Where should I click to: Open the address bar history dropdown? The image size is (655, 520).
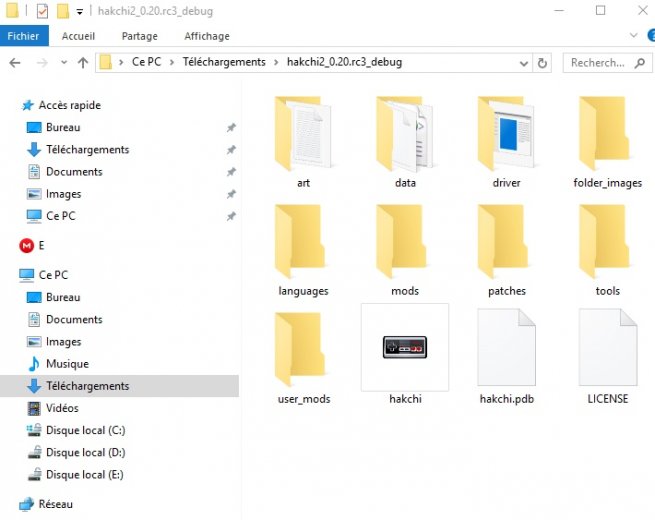coord(523,62)
